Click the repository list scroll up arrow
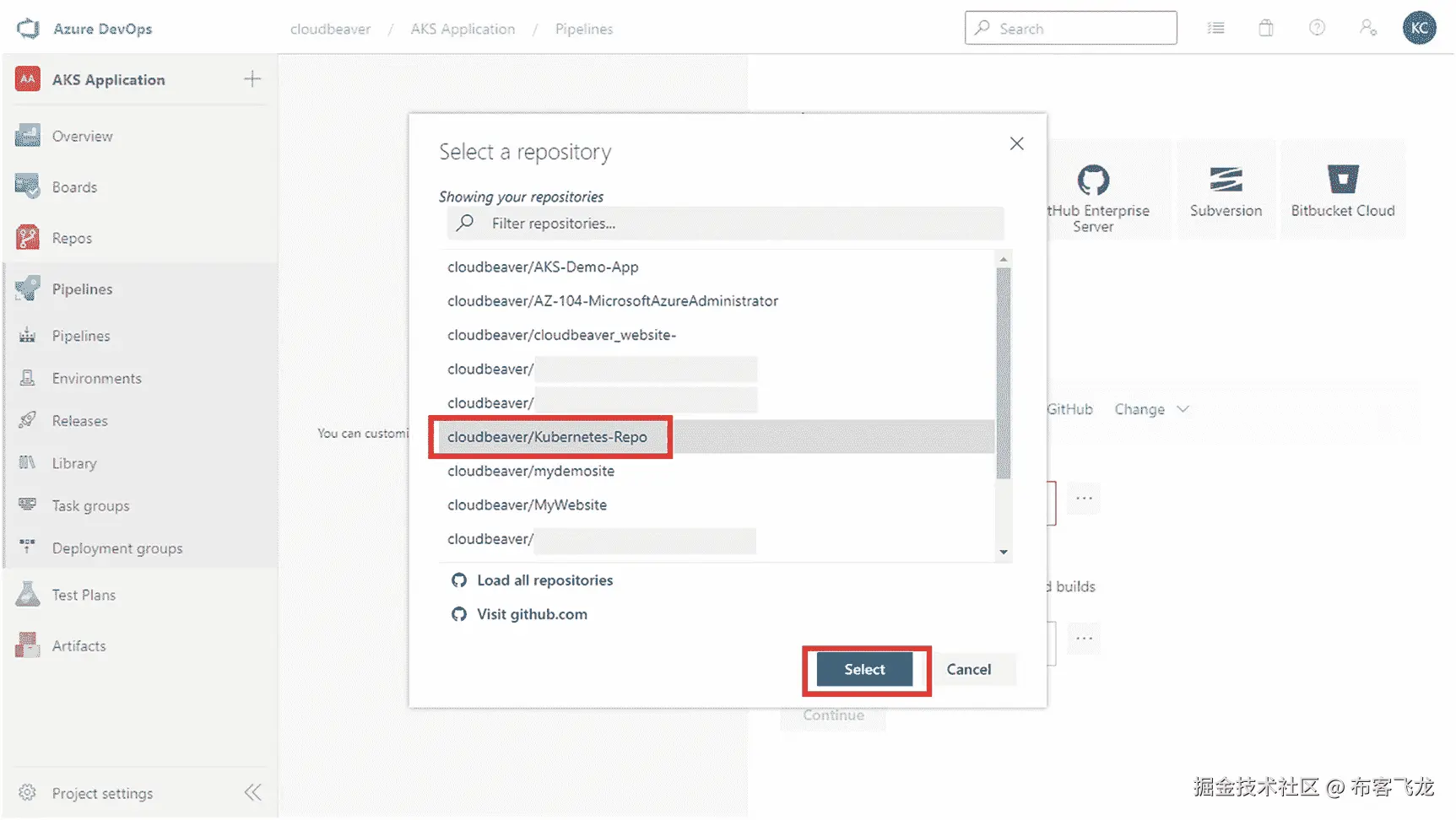The image size is (1456, 820). [1004, 259]
